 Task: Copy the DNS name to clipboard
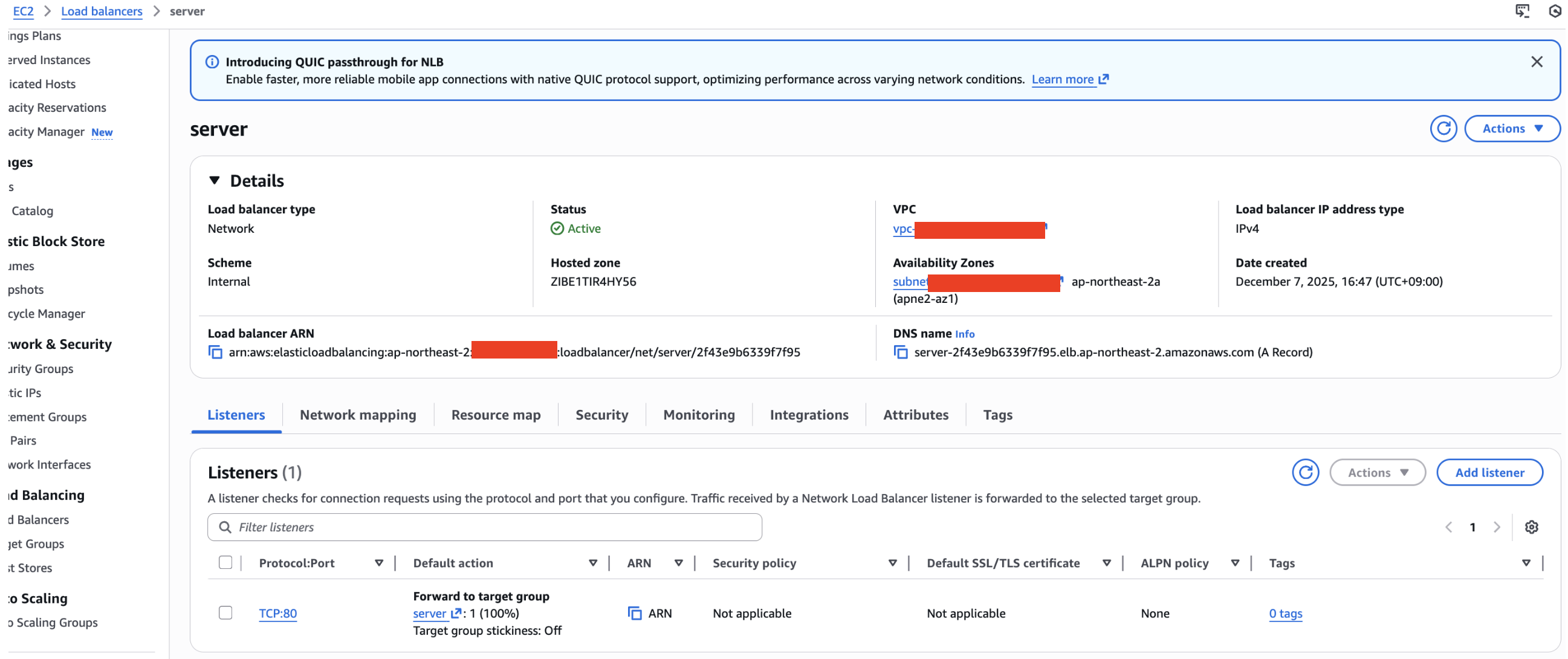[900, 352]
